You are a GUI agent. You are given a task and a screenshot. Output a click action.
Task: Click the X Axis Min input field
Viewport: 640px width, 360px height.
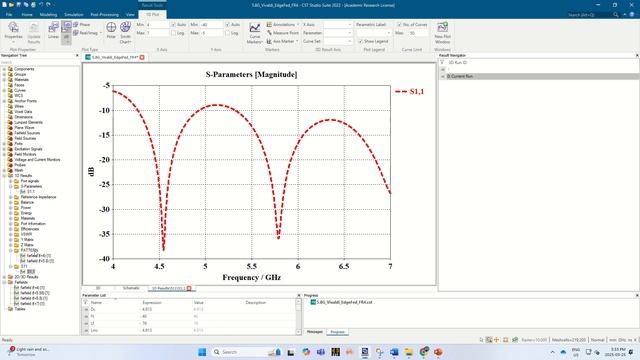pyautogui.click(x=157, y=24)
